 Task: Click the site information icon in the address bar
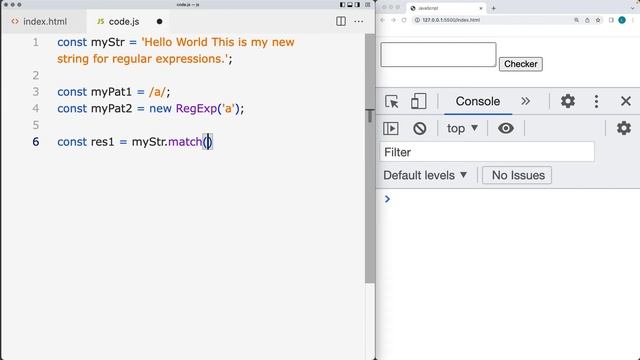coord(417,20)
